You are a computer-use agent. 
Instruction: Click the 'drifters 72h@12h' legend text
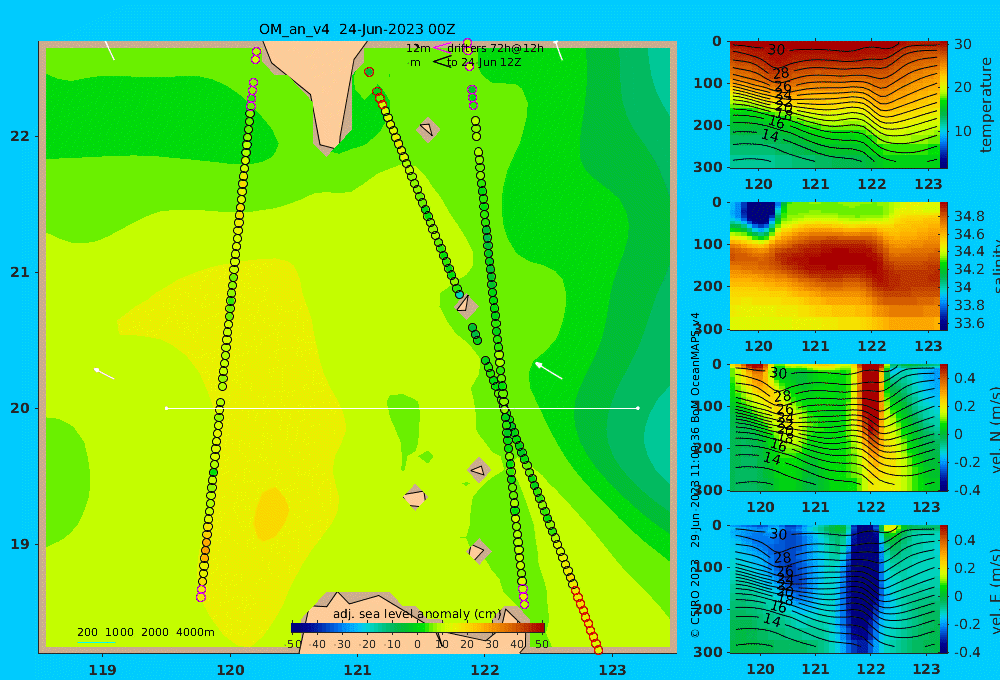[x=495, y=48]
